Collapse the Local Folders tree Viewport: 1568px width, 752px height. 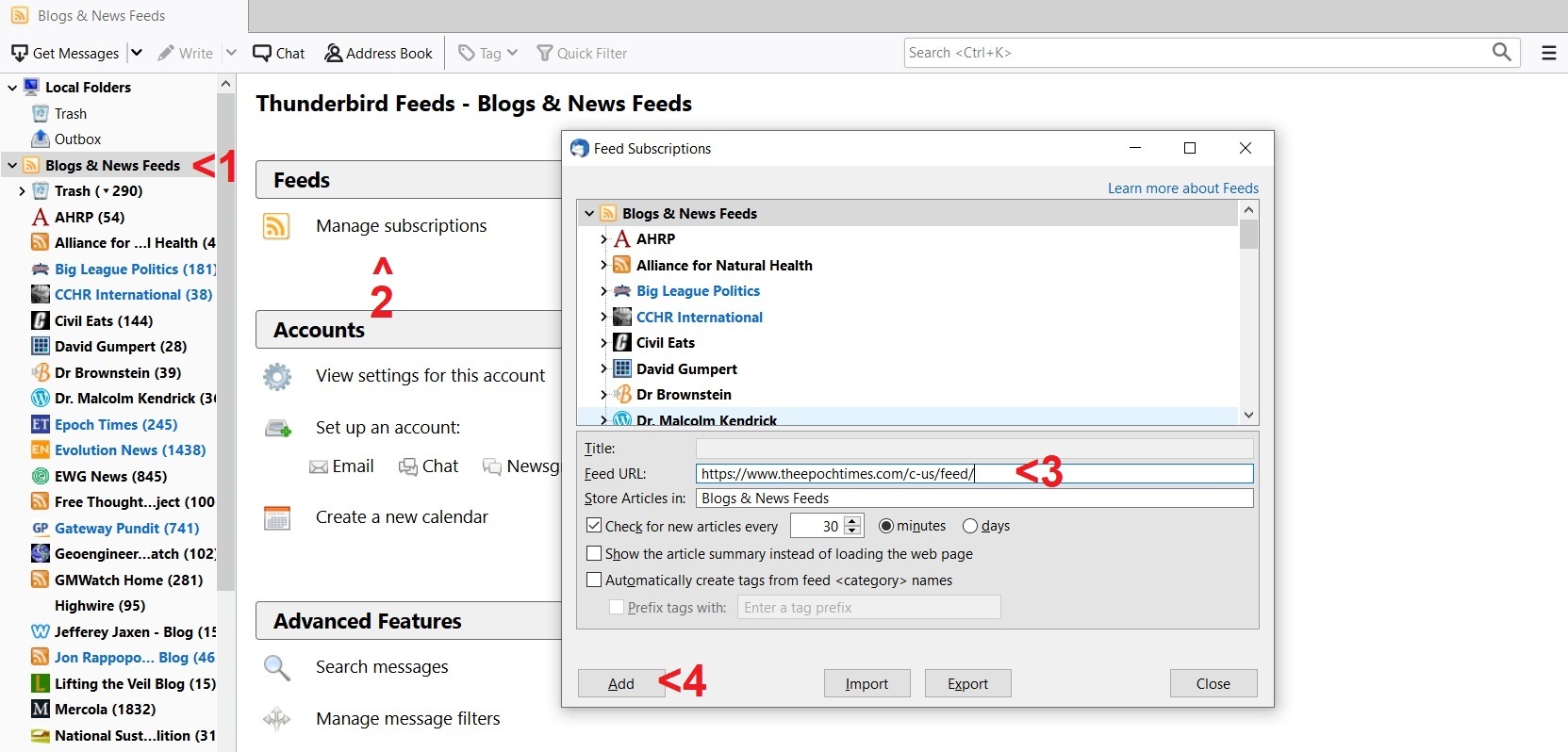pos(12,88)
